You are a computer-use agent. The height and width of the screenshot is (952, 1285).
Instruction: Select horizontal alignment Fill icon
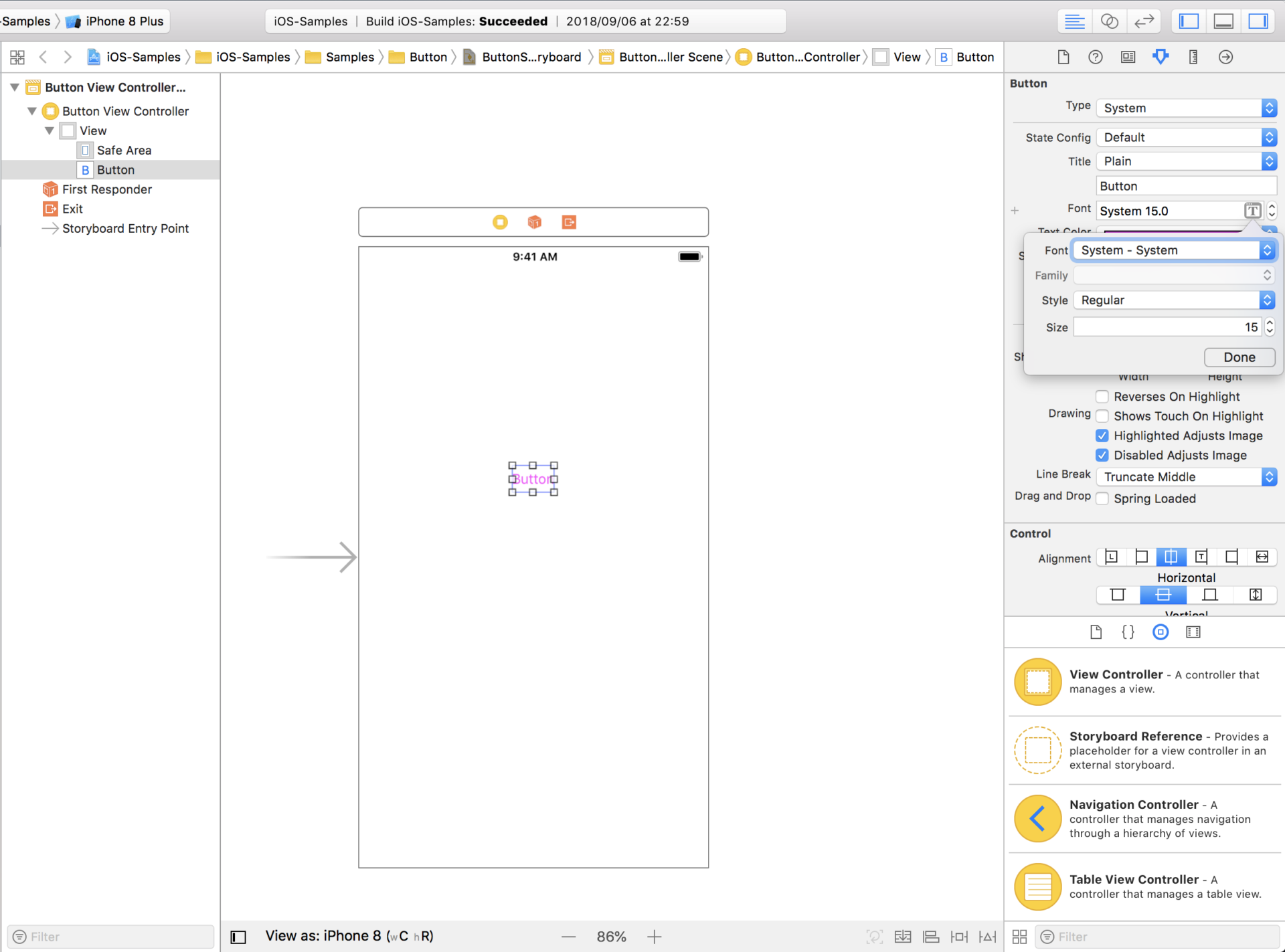click(x=1262, y=557)
